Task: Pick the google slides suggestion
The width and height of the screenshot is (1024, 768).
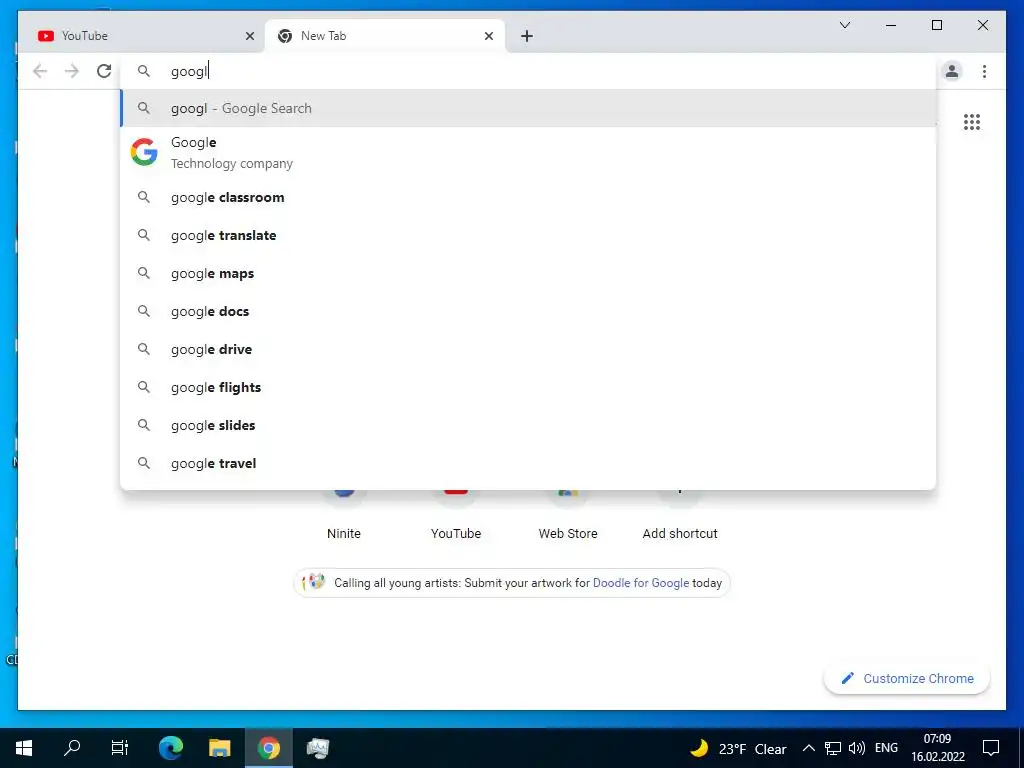Action: [x=528, y=425]
